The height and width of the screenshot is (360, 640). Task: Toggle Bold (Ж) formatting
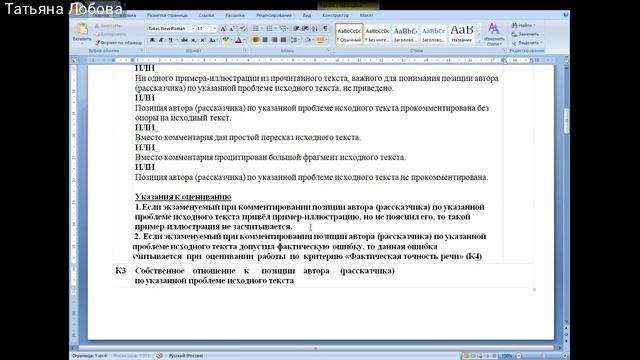(x=152, y=40)
